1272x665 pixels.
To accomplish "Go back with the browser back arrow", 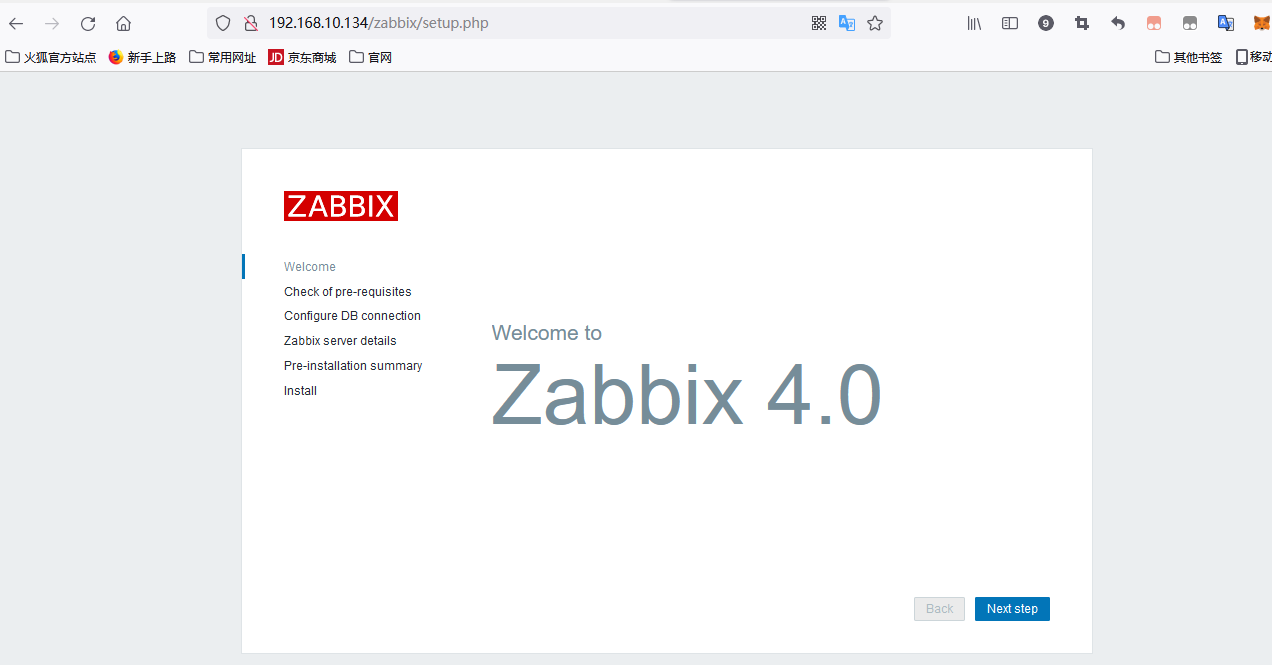I will coord(16,23).
